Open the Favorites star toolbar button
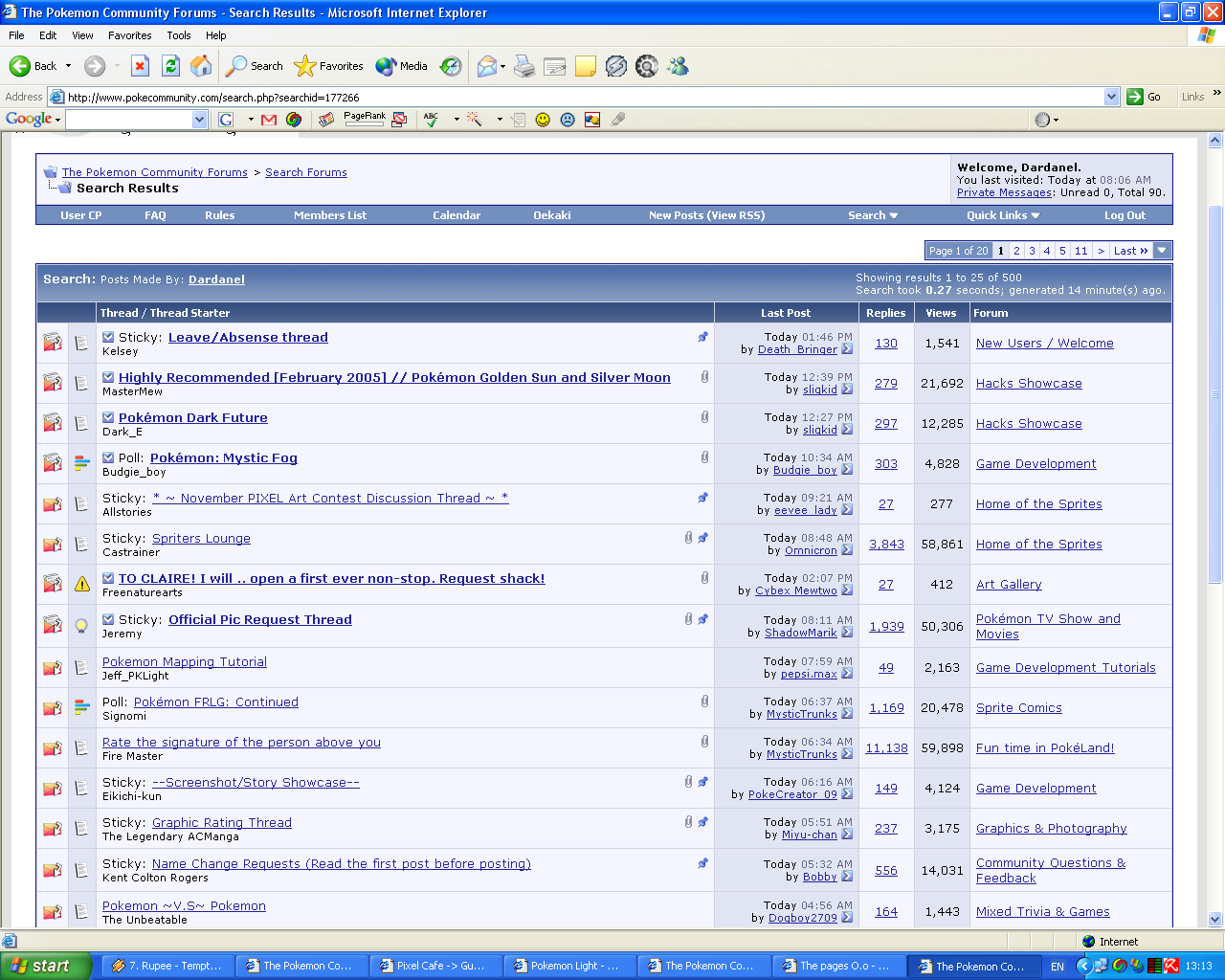 [x=329, y=66]
